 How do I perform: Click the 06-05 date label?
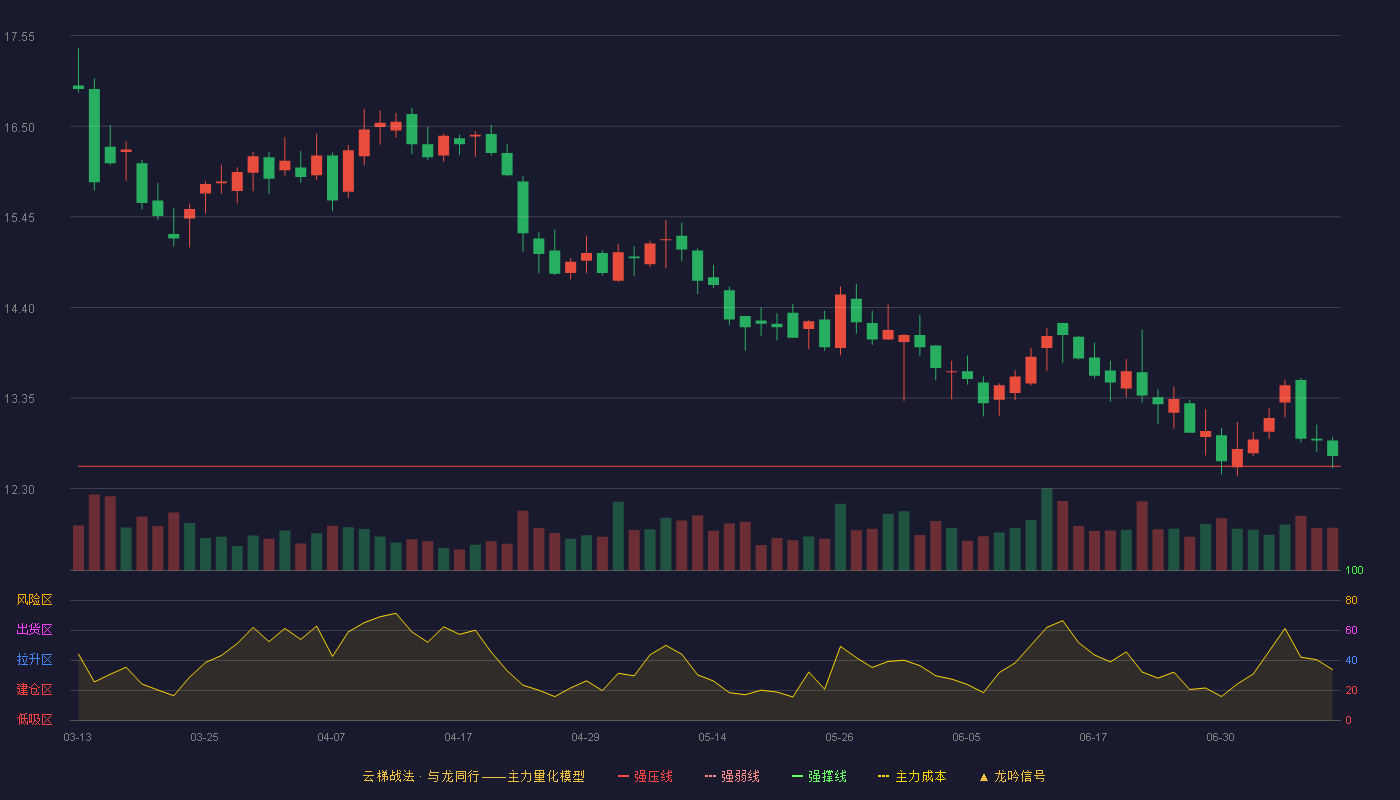click(x=966, y=737)
